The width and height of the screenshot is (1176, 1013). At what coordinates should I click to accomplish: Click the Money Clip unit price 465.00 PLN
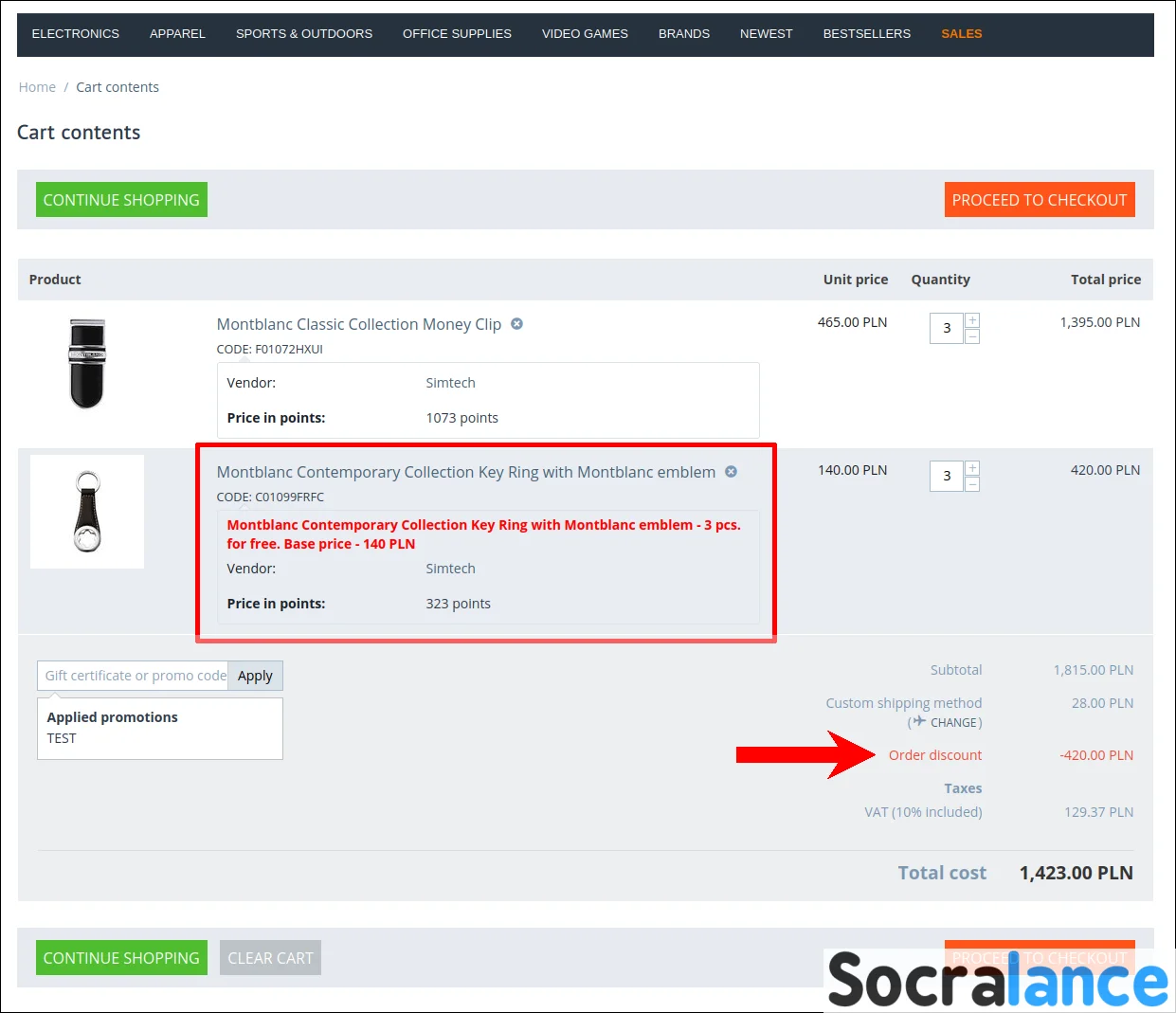pos(853,322)
